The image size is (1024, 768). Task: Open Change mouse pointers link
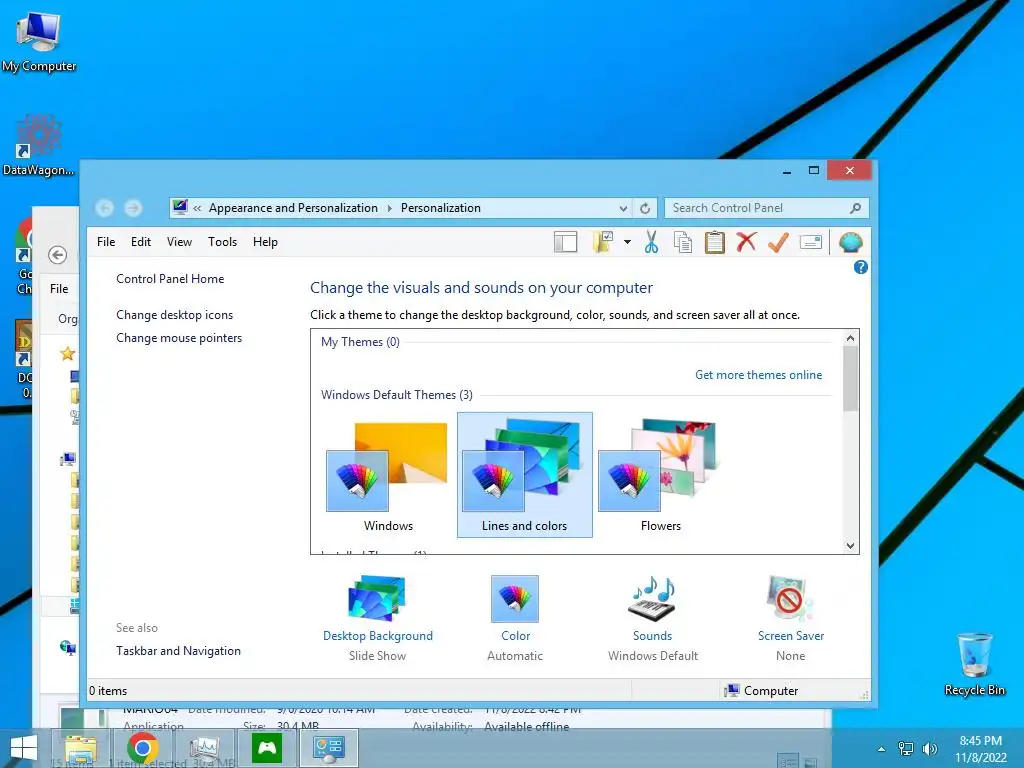pyautogui.click(x=179, y=338)
